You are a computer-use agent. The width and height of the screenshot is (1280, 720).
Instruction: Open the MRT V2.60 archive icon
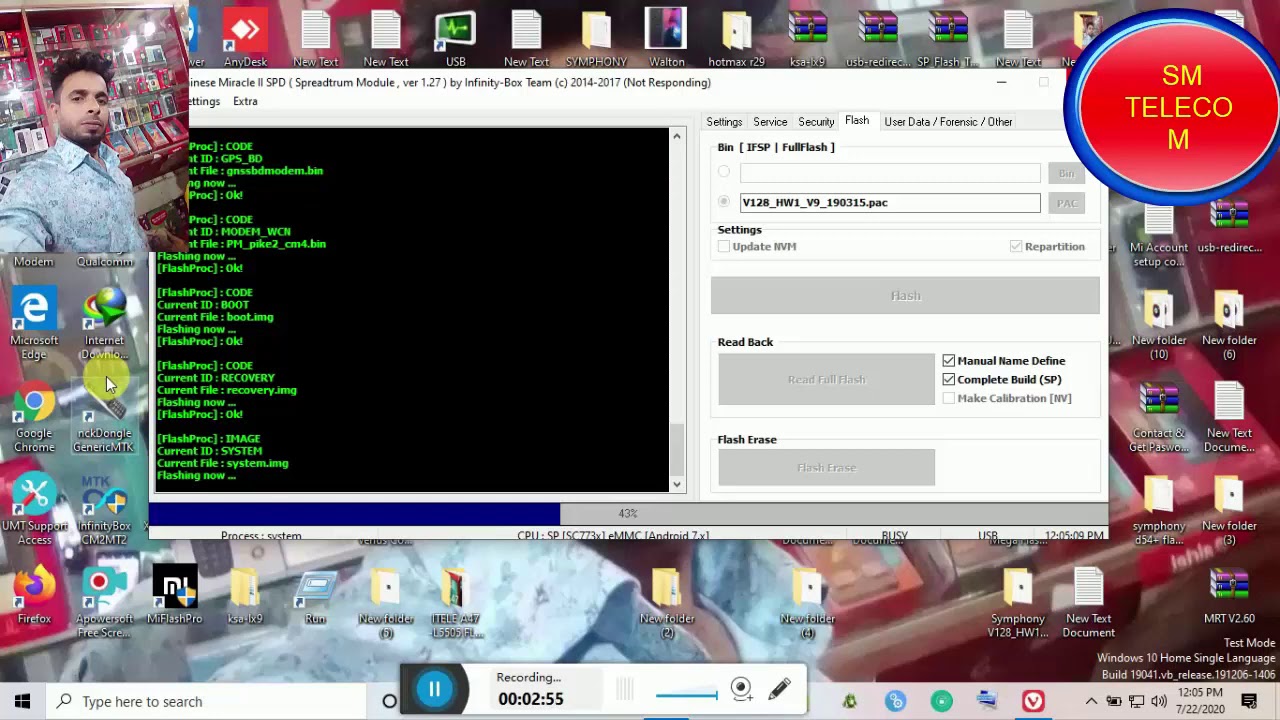(x=1229, y=598)
